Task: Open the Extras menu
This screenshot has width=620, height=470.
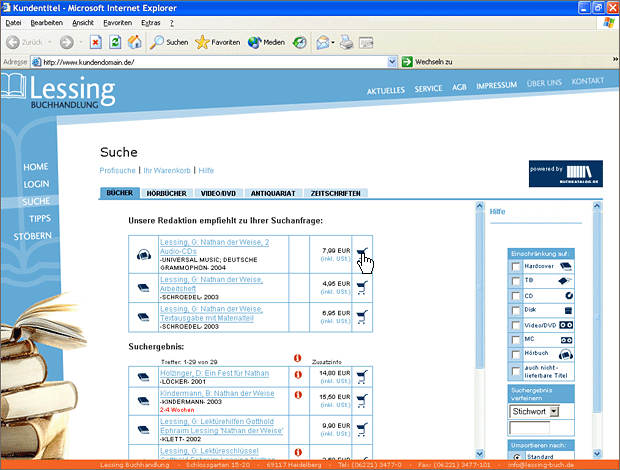Action: click(151, 23)
